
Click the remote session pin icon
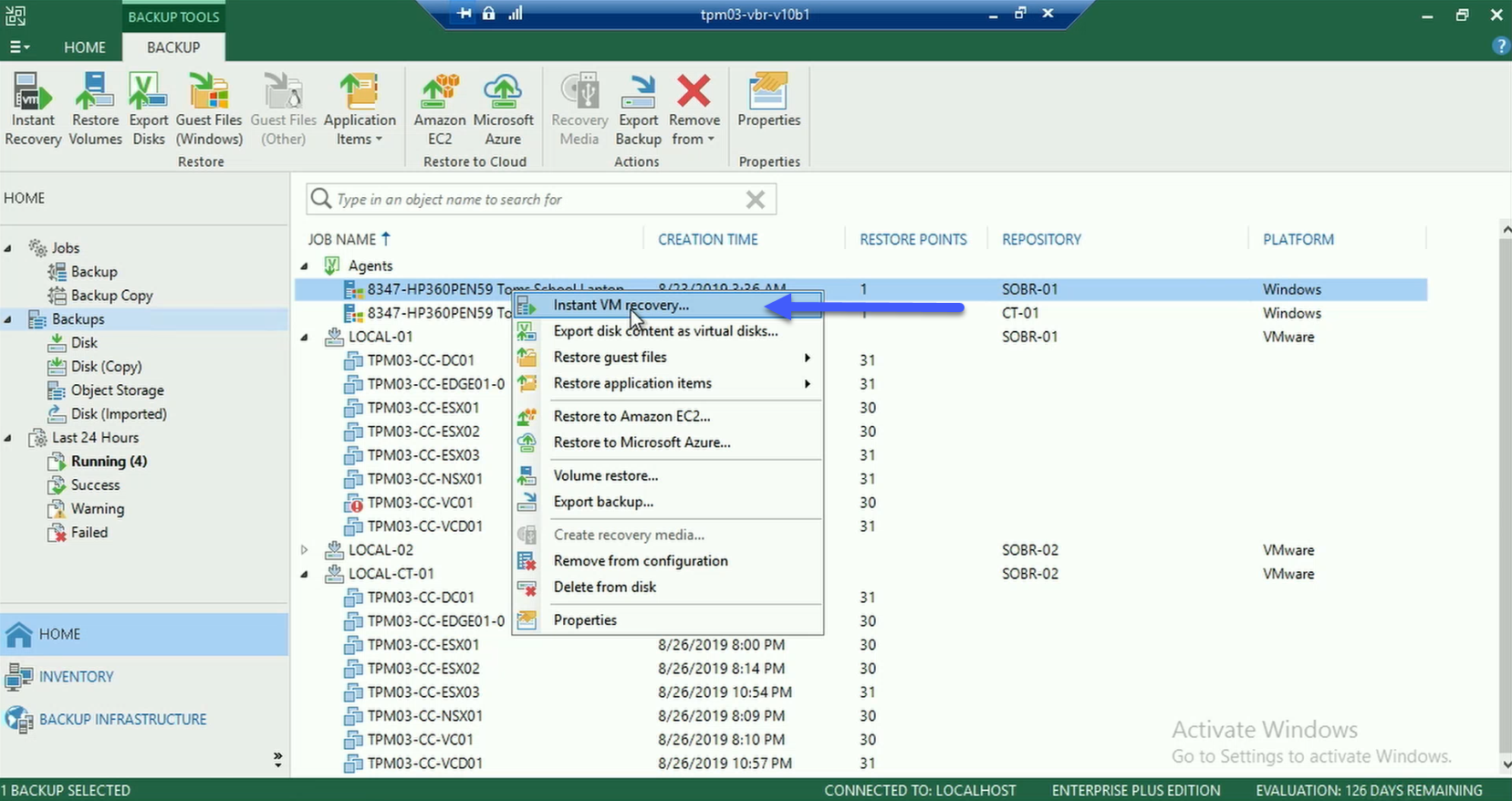pyautogui.click(x=464, y=14)
